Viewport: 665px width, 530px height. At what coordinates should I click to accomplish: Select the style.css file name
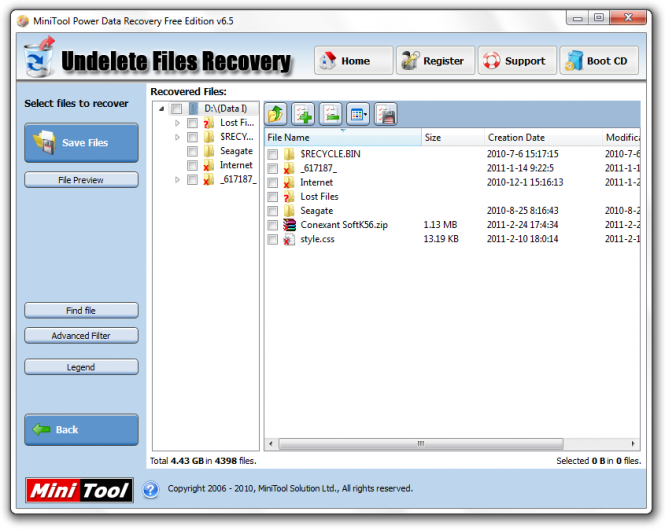coord(317,239)
